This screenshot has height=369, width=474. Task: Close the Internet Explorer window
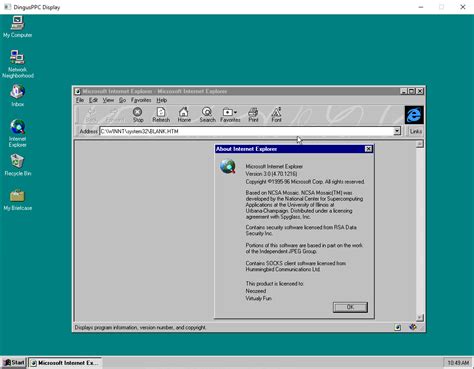pyautogui.click(x=420, y=91)
